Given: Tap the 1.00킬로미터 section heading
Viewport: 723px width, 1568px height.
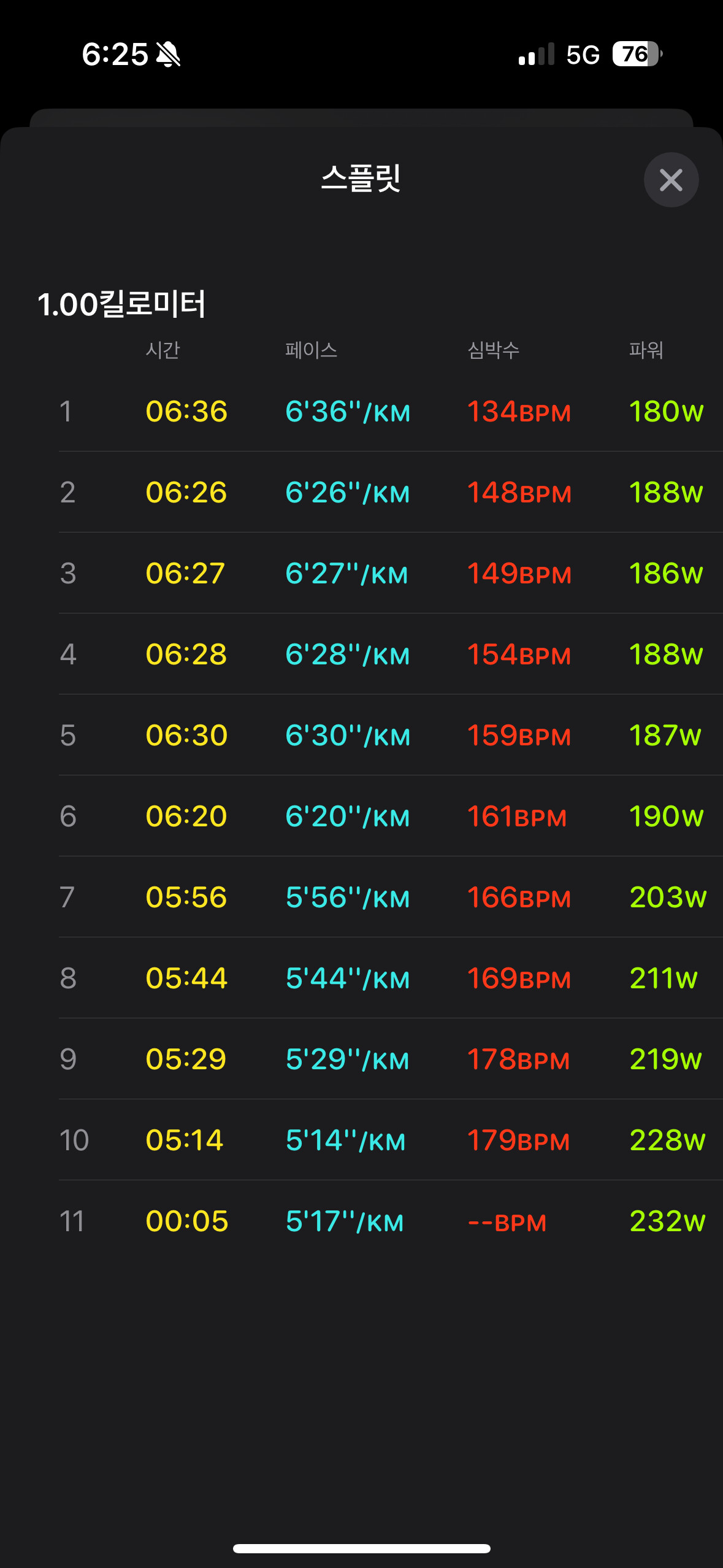Looking at the screenshot, I should pos(121,304).
